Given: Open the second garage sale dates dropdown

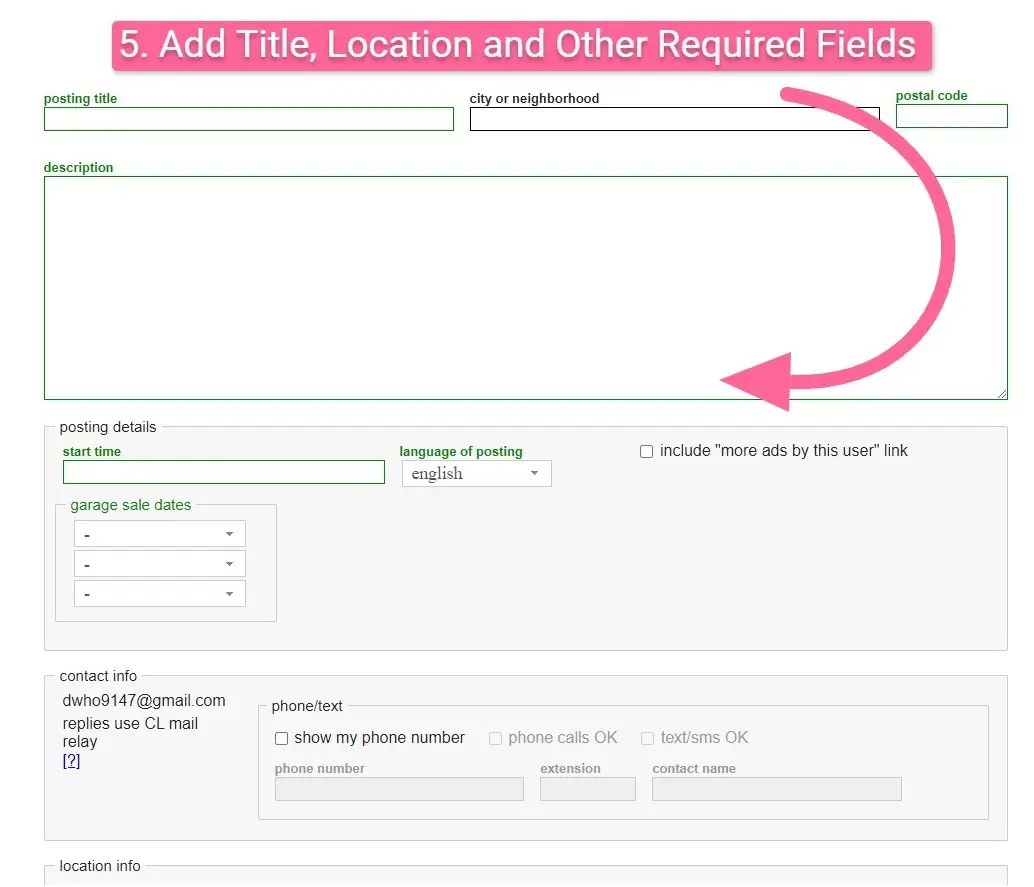Looking at the screenshot, I should pos(160,564).
